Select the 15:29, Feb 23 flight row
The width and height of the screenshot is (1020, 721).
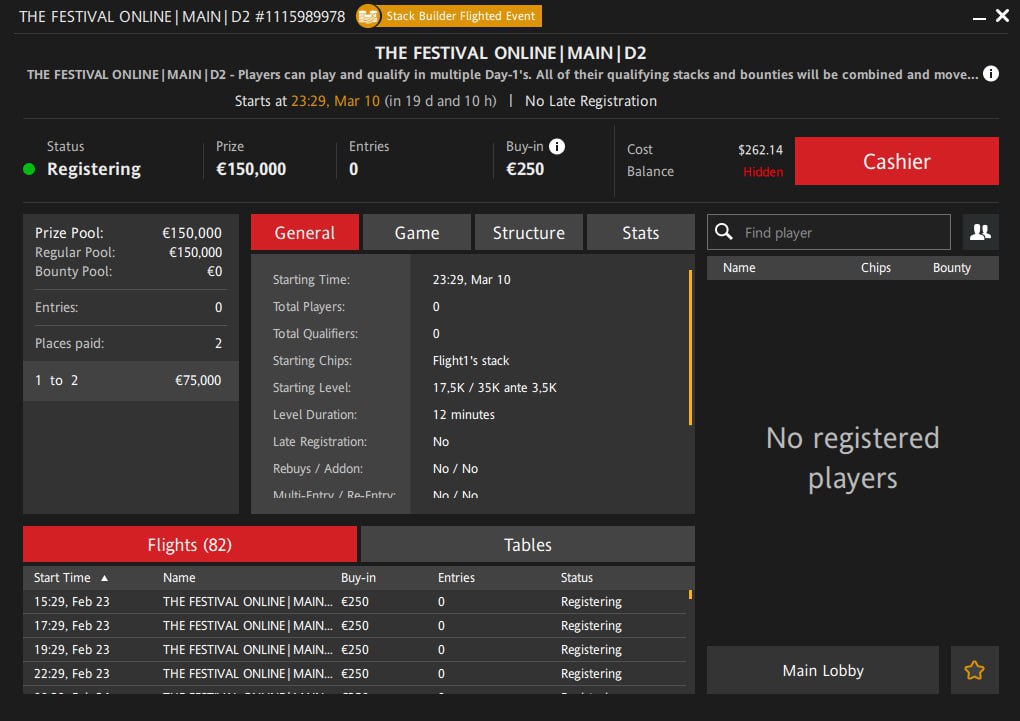(355, 601)
